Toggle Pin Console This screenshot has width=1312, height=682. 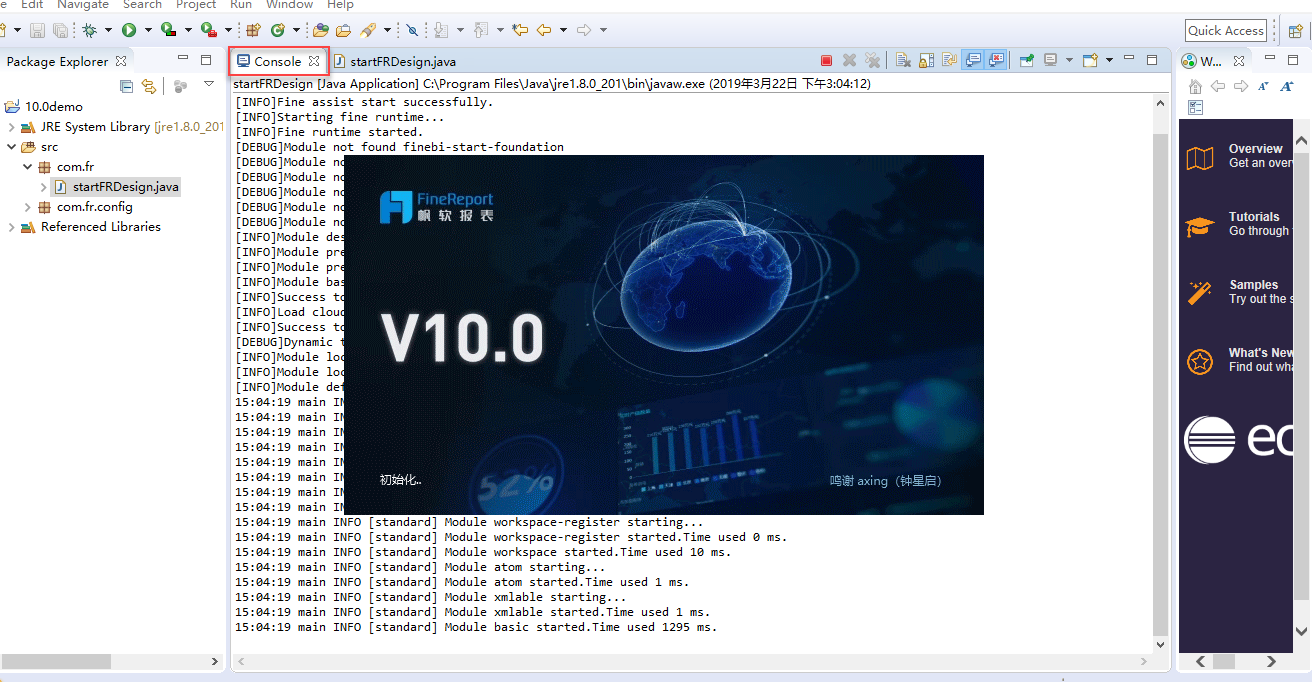(1027, 61)
